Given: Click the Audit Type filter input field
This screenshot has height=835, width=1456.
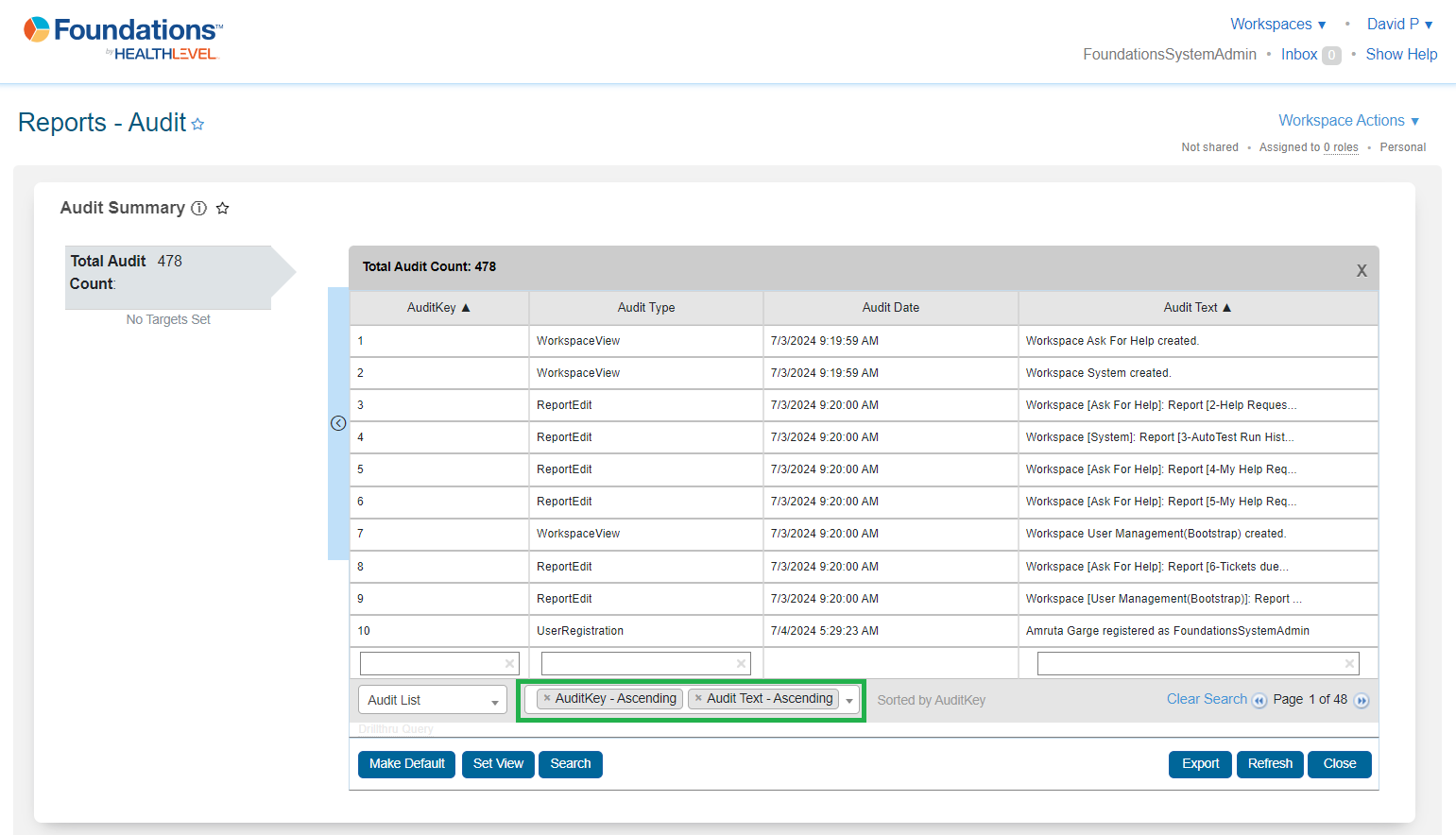Looking at the screenshot, I should click(x=638, y=663).
